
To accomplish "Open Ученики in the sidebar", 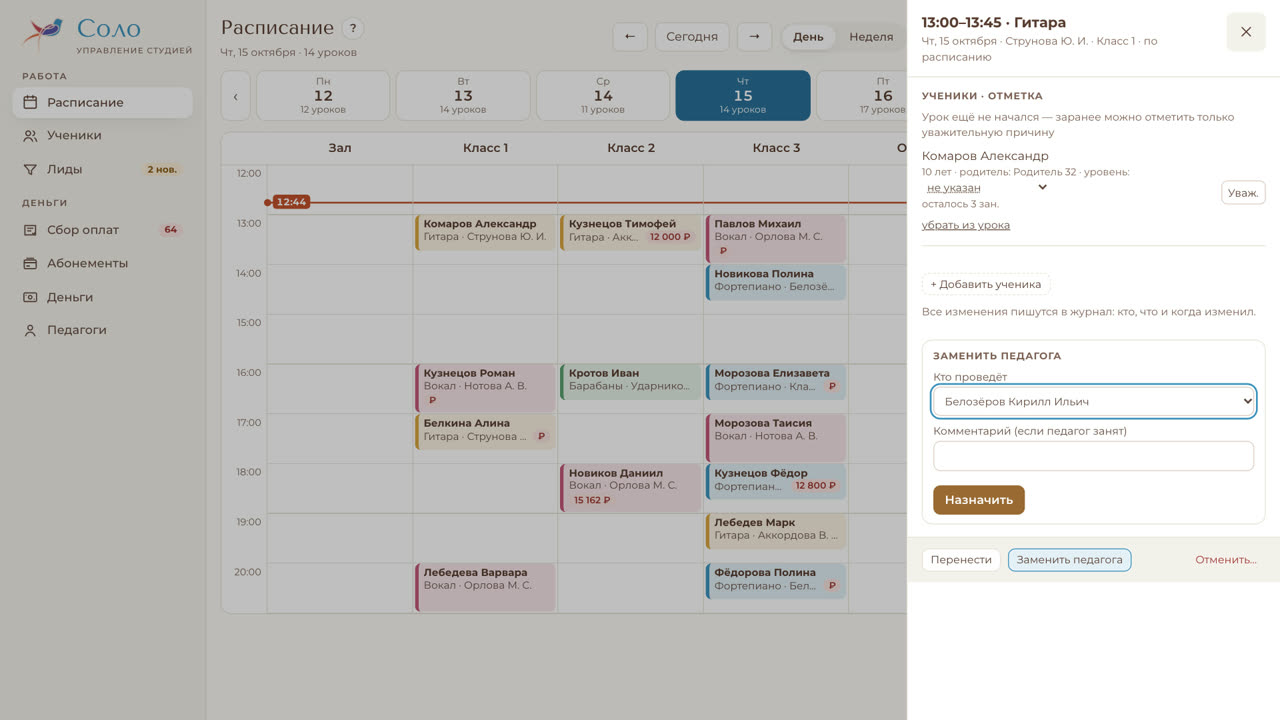I will [x=102, y=136].
